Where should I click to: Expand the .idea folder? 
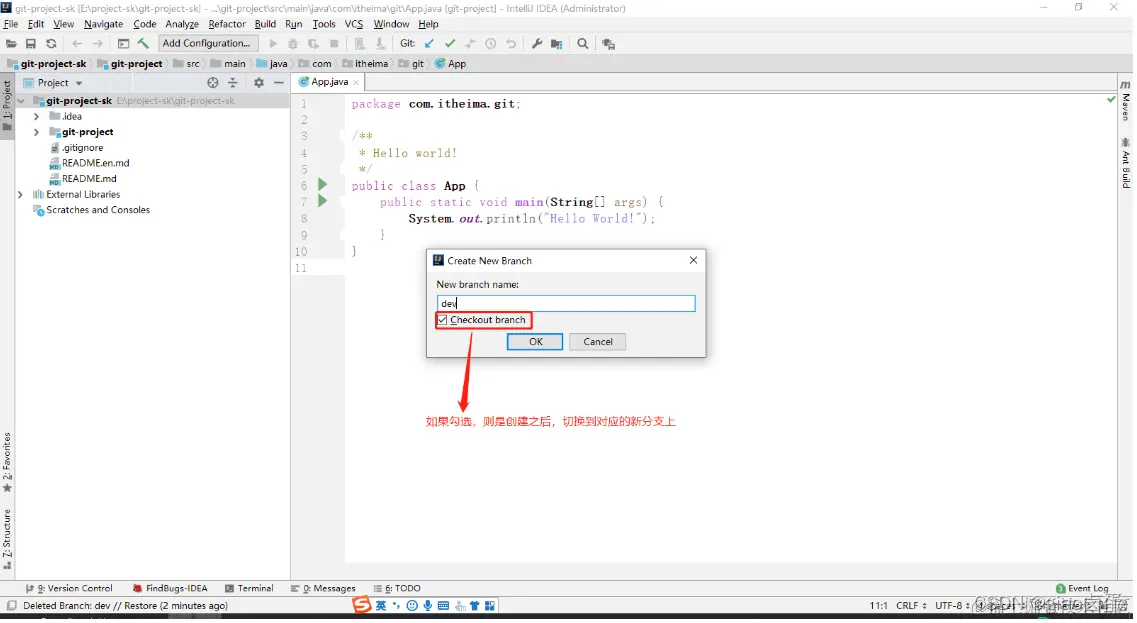pyautogui.click(x=36, y=116)
